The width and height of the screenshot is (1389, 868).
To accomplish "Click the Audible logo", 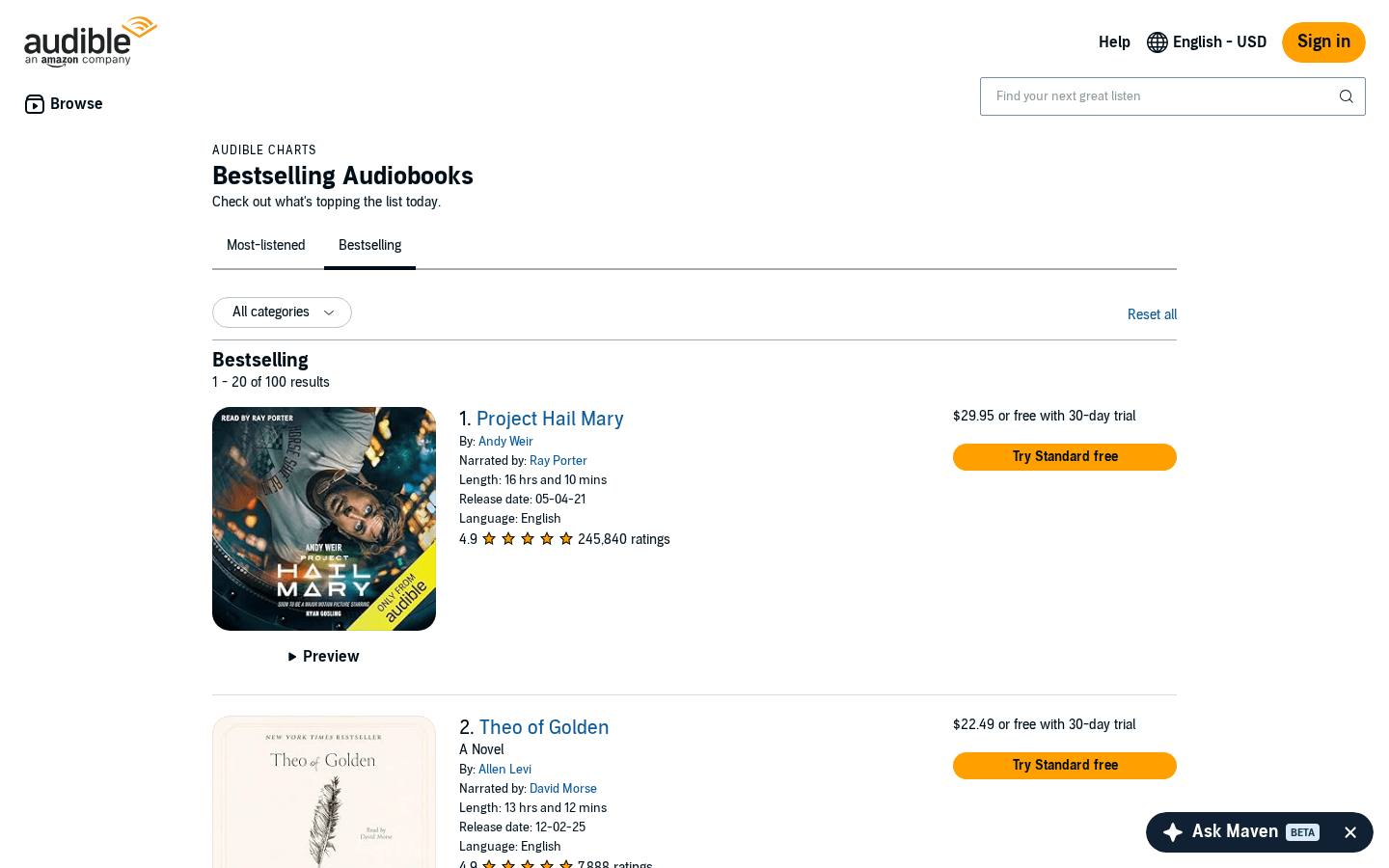I will point(90,41).
